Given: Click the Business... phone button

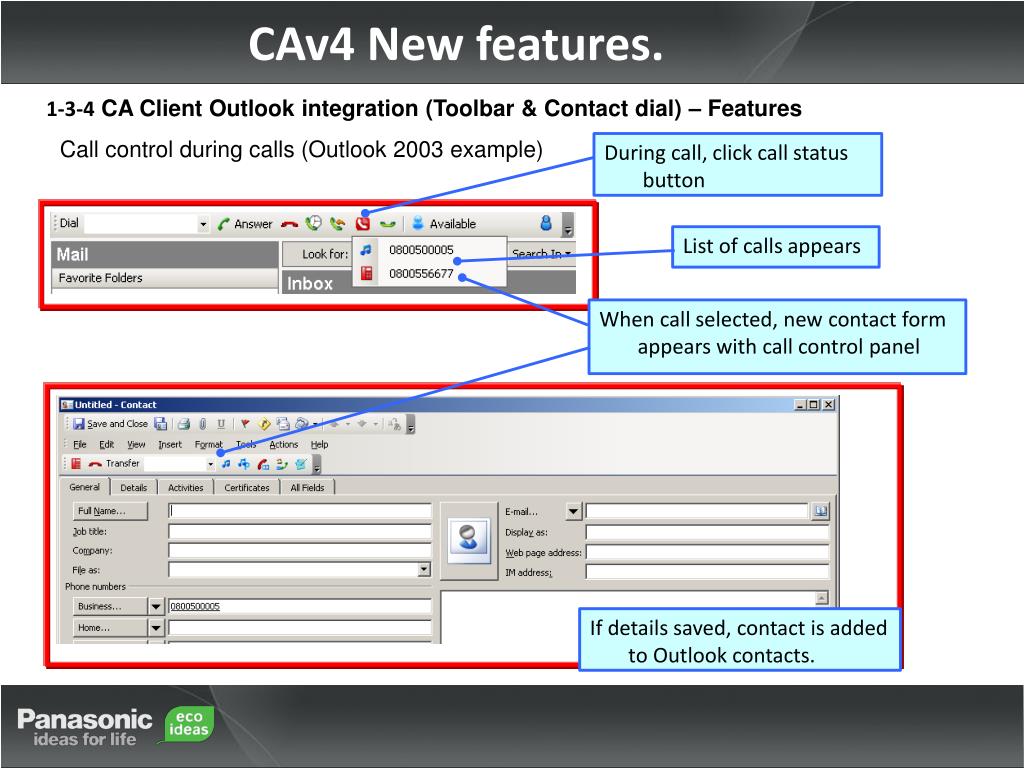Looking at the screenshot, I should 110,607.
